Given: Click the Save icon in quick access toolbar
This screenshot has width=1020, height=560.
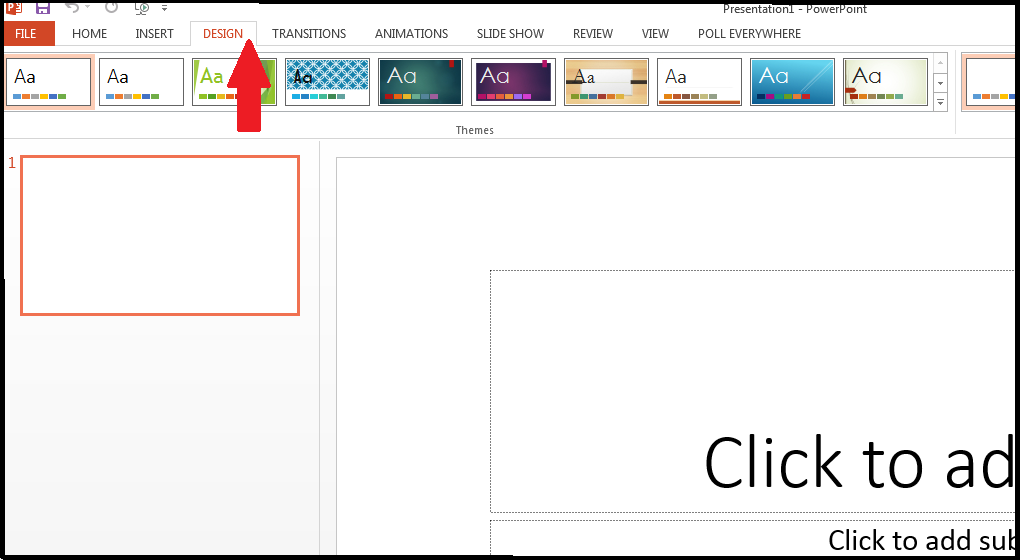Looking at the screenshot, I should point(42,7).
